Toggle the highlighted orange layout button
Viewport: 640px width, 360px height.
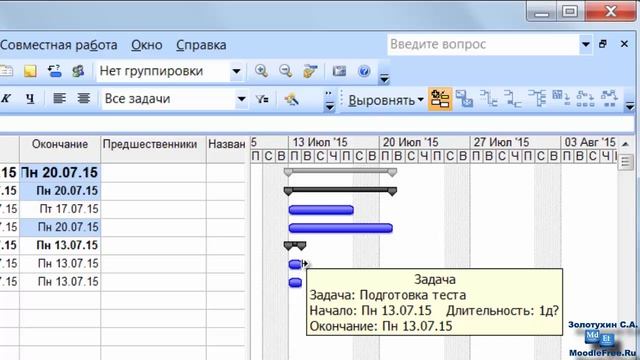click(x=440, y=99)
